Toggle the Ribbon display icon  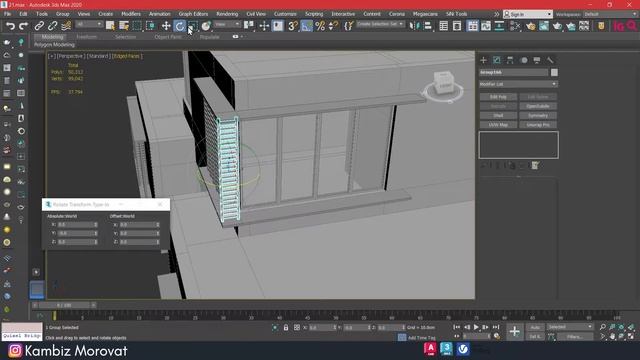pyautogui.click(x=472, y=26)
